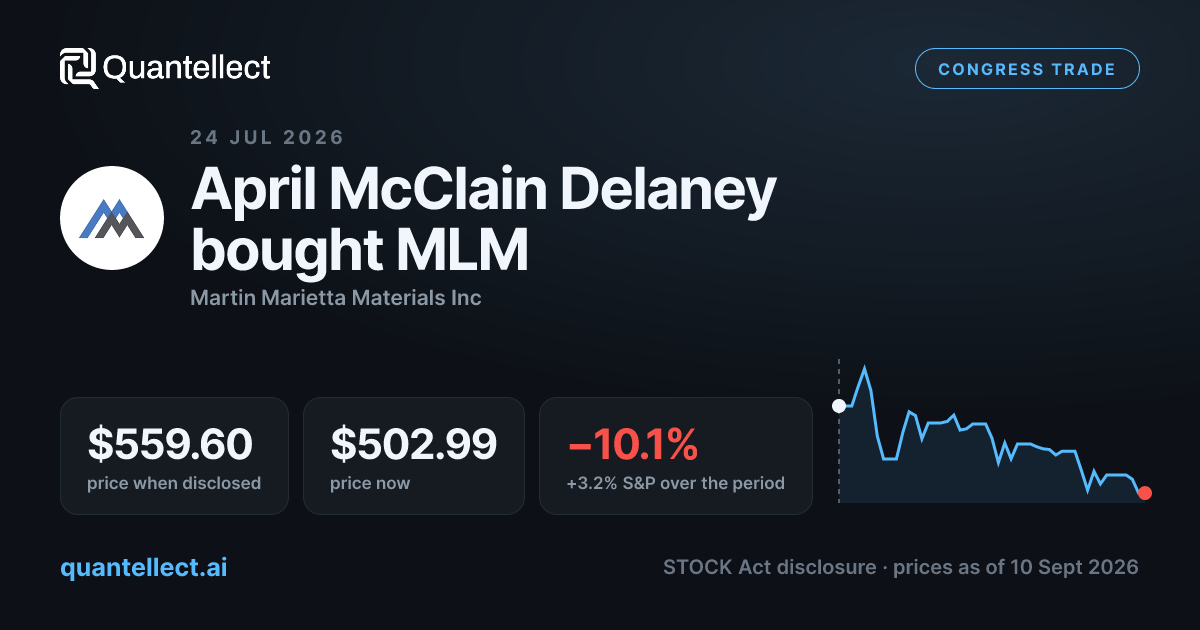This screenshot has height=630, width=1200.
Task: Select the CONGRESS TRADE badge
Action: 1027,69
